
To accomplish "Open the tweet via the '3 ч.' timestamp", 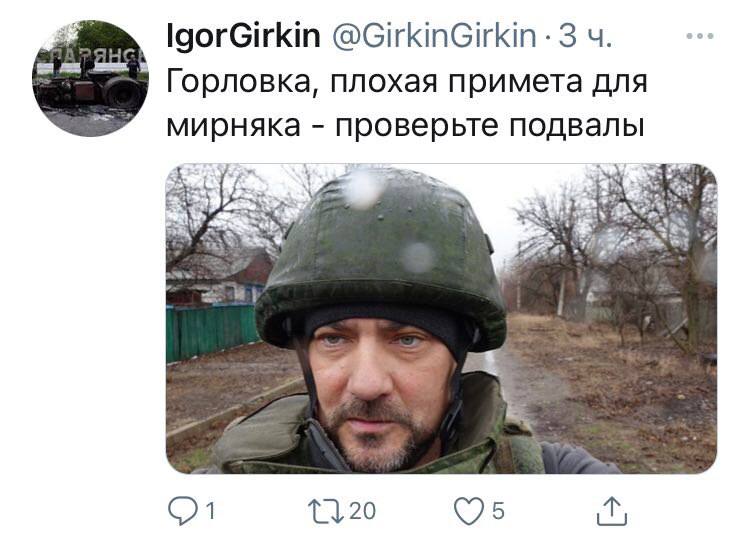I will pos(585,36).
